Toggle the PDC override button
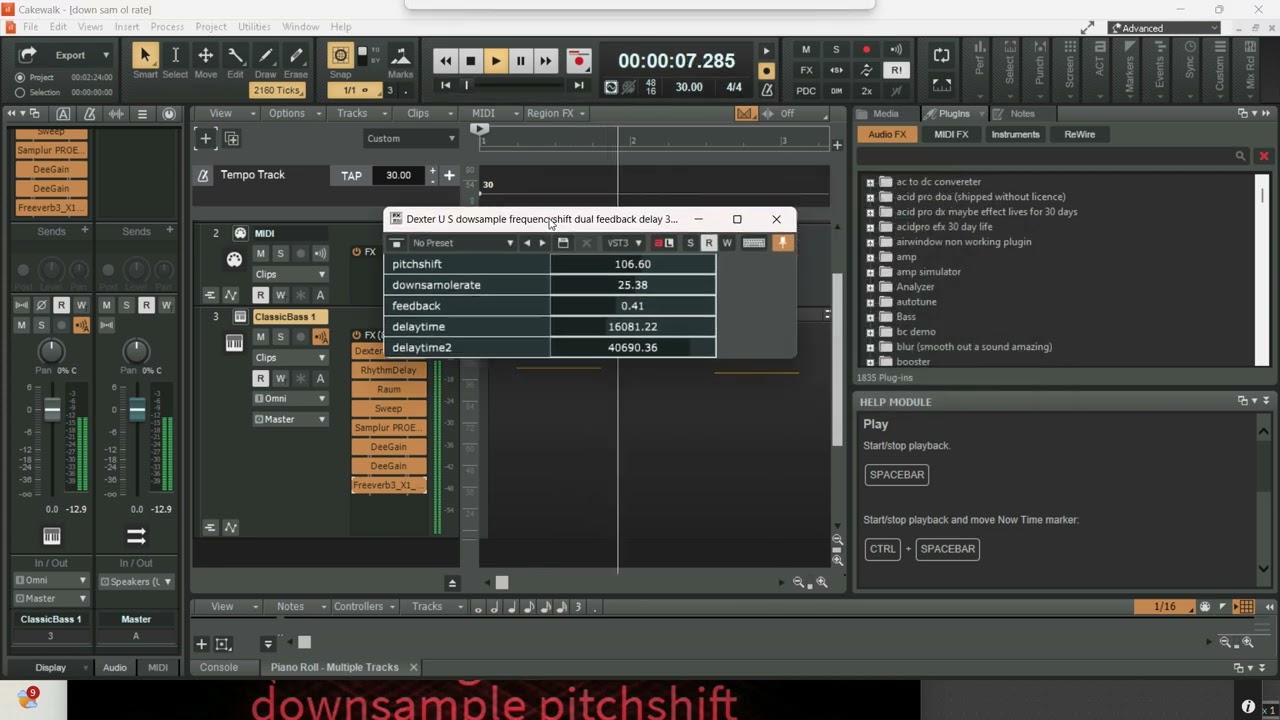Viewport: 1280px width, 720px height. pyautogui.click(x=806, y=90)
